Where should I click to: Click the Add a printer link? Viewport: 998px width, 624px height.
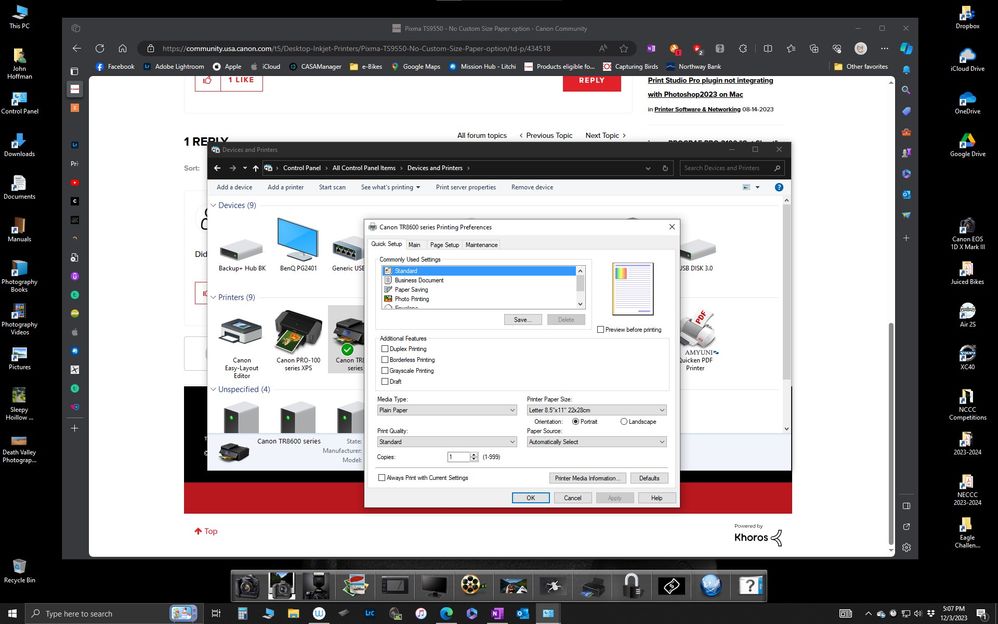pyautogui.click(x=284, y=187)
